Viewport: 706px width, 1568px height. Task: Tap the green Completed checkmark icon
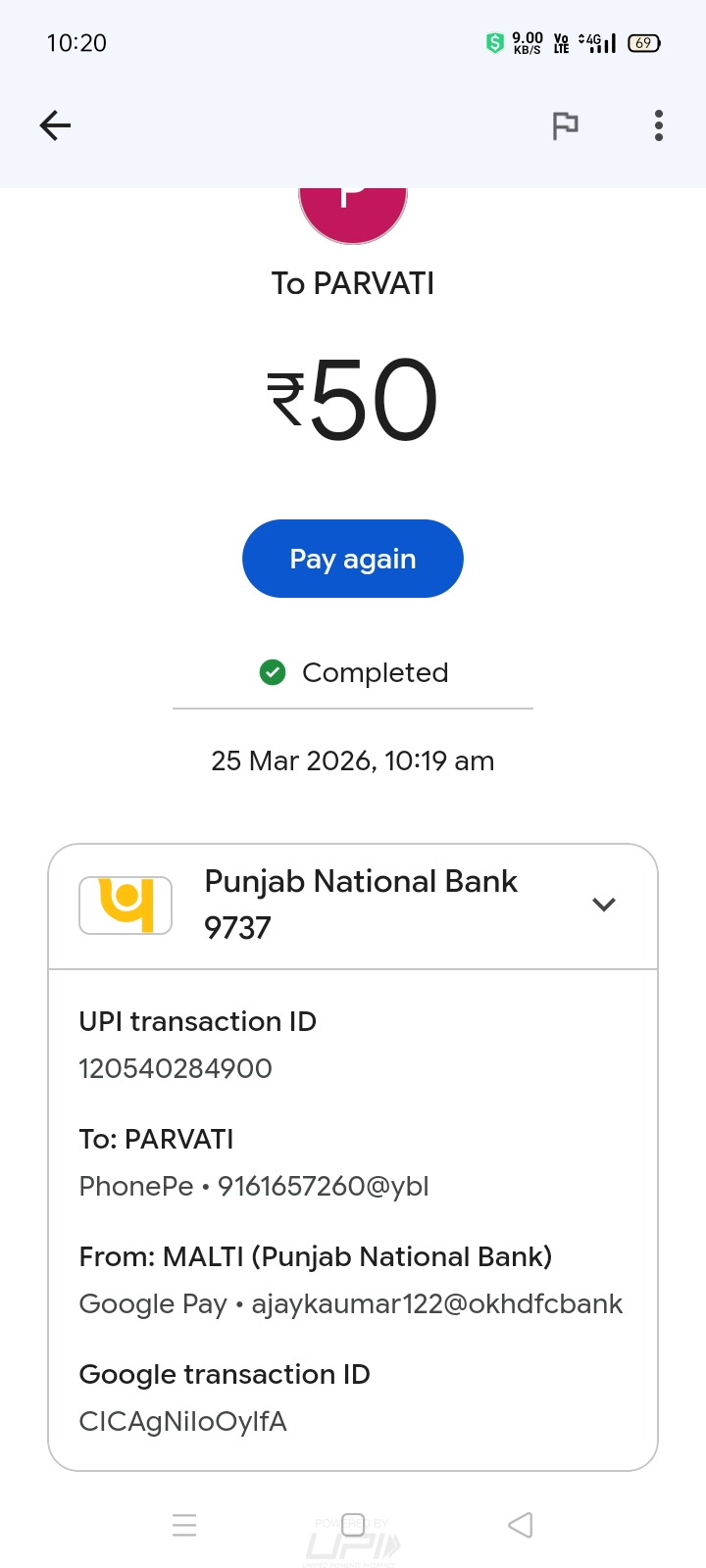(273, 672)
